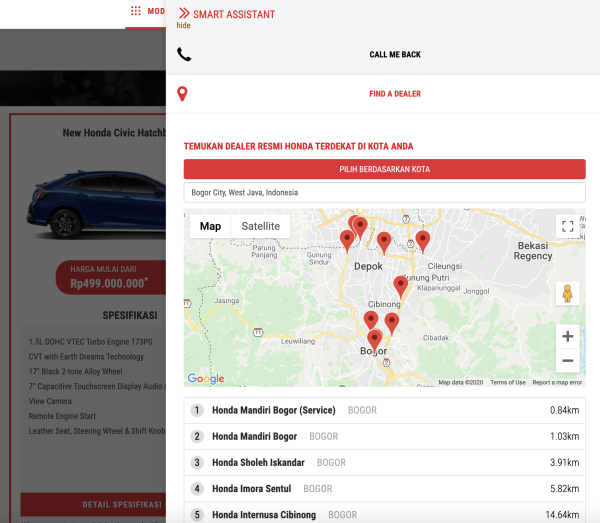Click New Honda Civic Hatchback heading

(x=114, y=133)
